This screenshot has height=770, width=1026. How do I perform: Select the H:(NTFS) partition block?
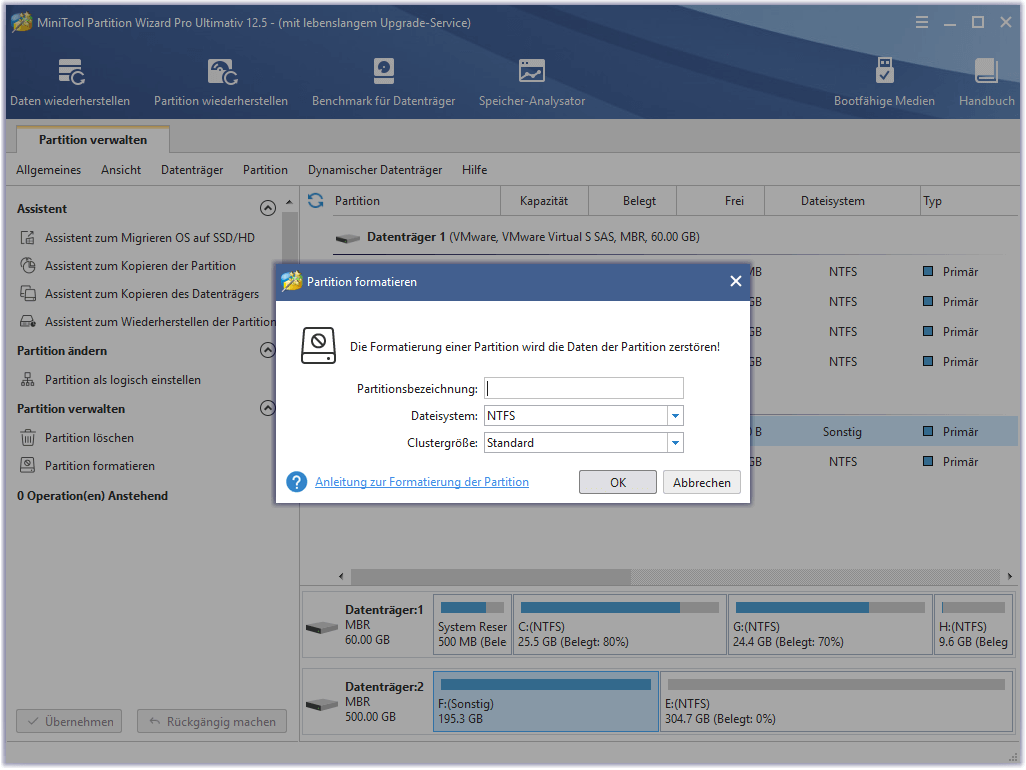[974, 624]
